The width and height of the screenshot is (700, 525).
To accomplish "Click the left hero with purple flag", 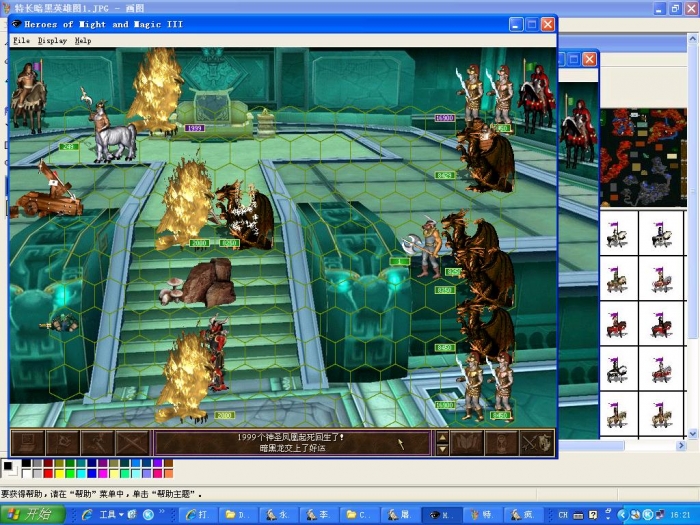I will click(29, 97).
